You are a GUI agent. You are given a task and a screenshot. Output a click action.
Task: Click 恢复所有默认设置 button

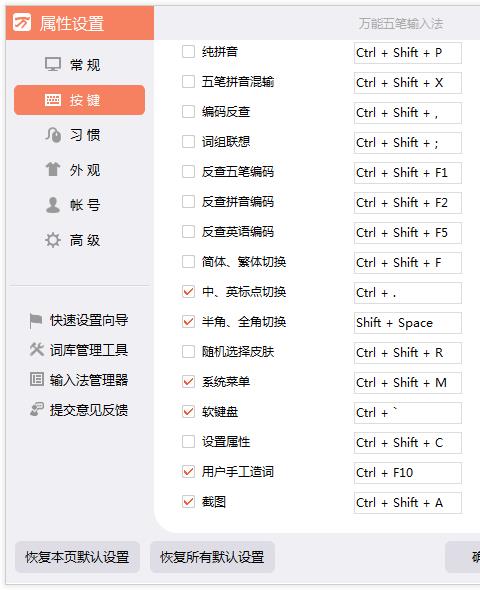pyautogui.click(x=212, y=557)
